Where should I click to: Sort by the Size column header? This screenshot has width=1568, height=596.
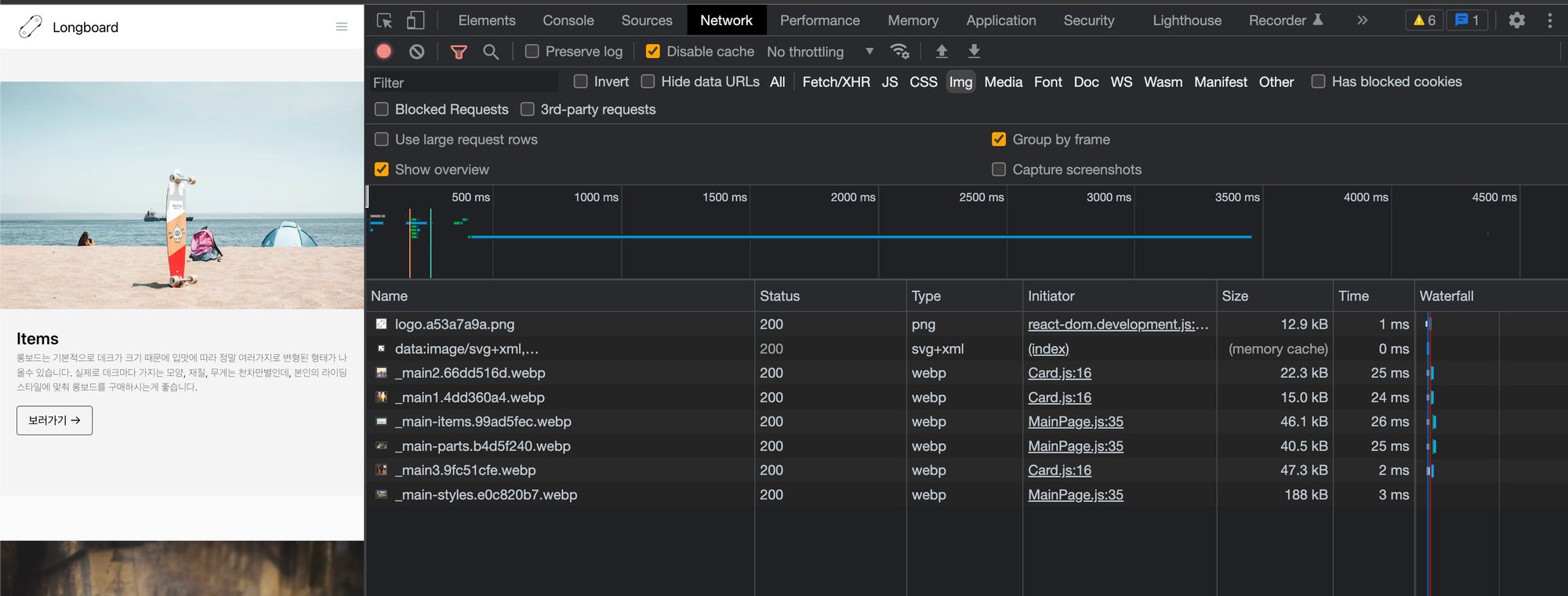pos(1275,296)
